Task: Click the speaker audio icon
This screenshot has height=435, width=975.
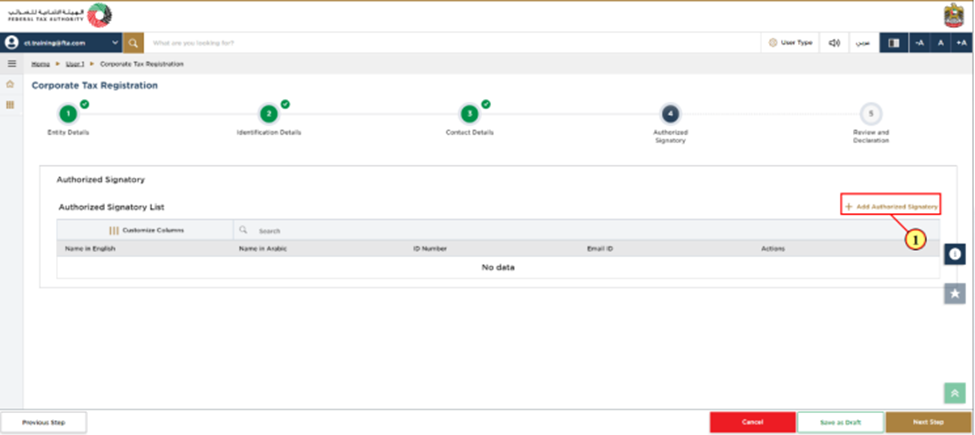Action: (x=834, y=43)
